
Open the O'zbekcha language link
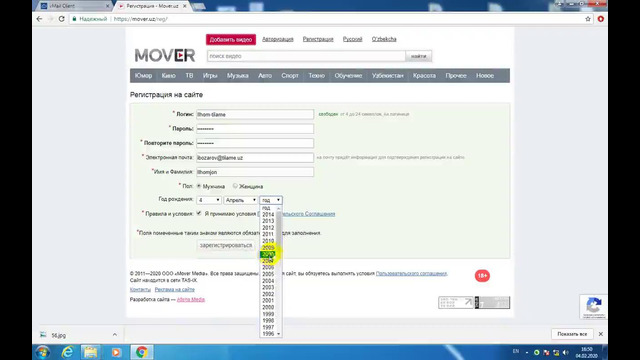click(x=384, y=39)
